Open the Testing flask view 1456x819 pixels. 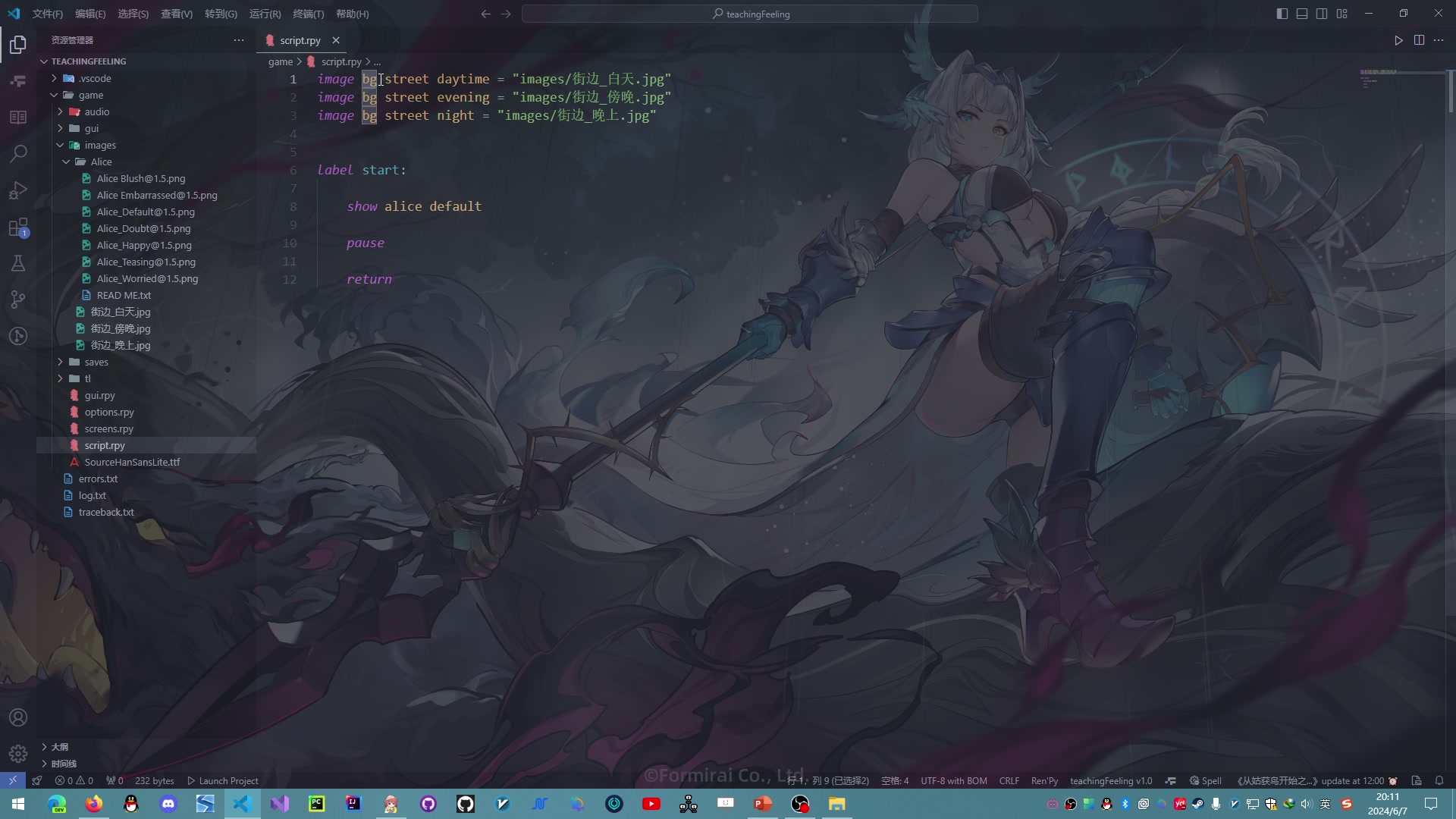pyautogui.click(x=18, y=264)
